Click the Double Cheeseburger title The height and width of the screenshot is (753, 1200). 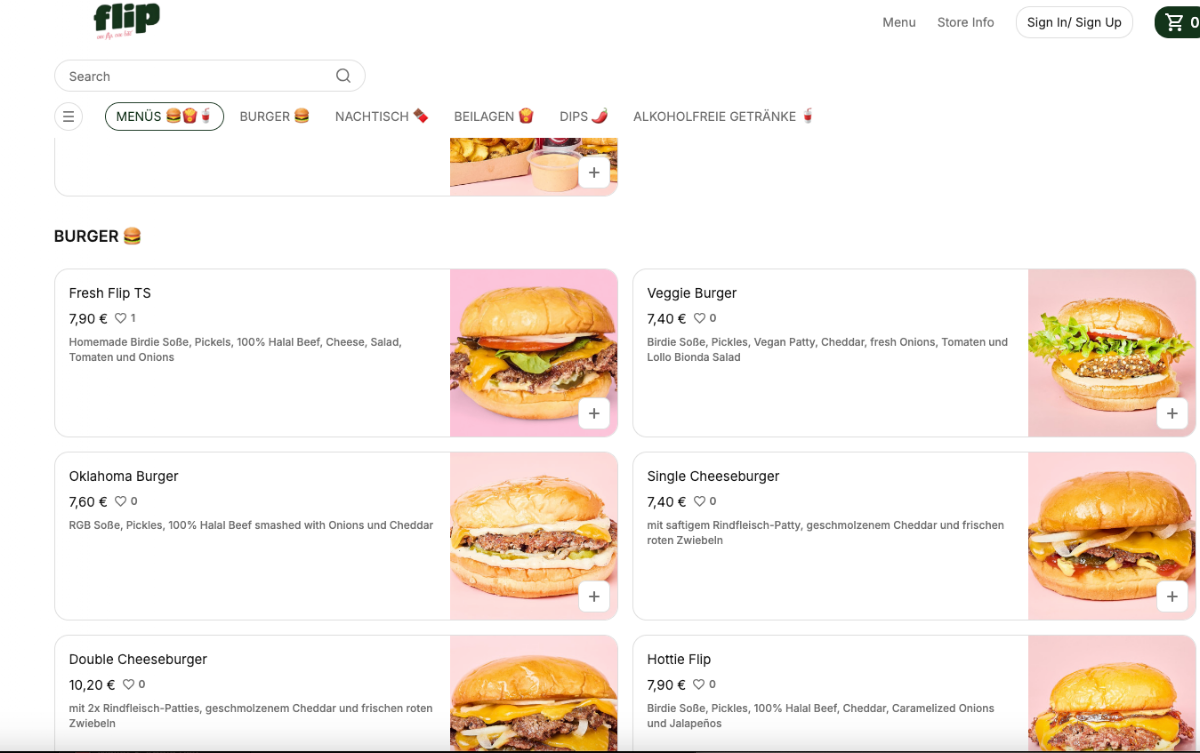(138, 659)
